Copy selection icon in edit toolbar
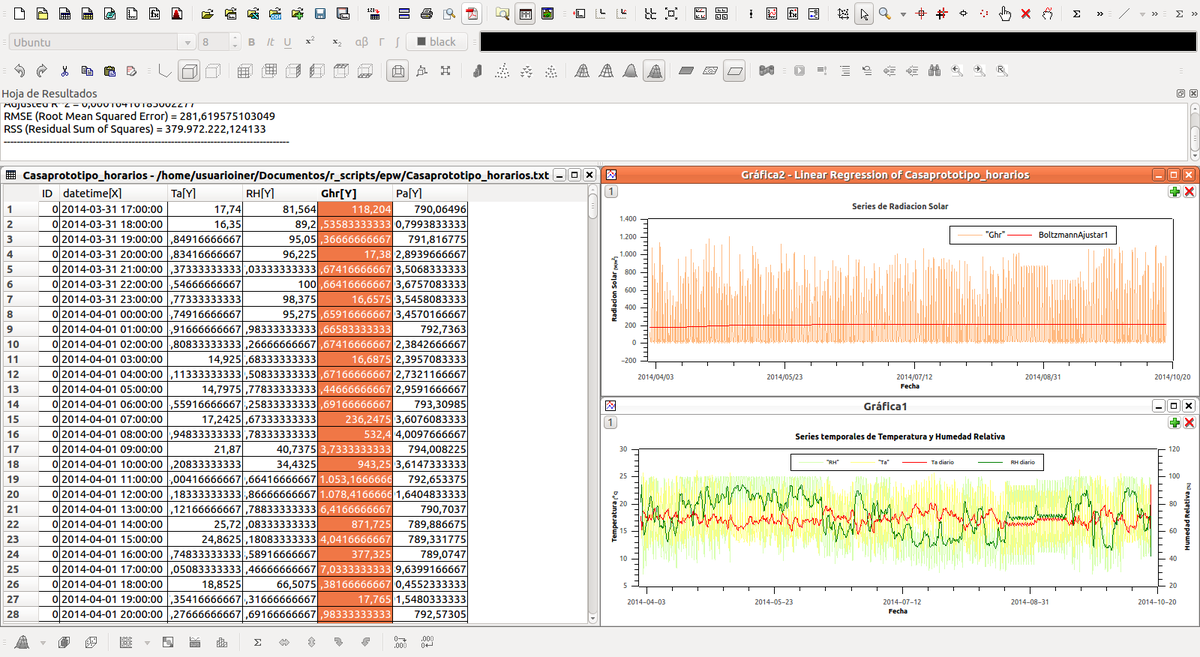 tap(87, 71)
